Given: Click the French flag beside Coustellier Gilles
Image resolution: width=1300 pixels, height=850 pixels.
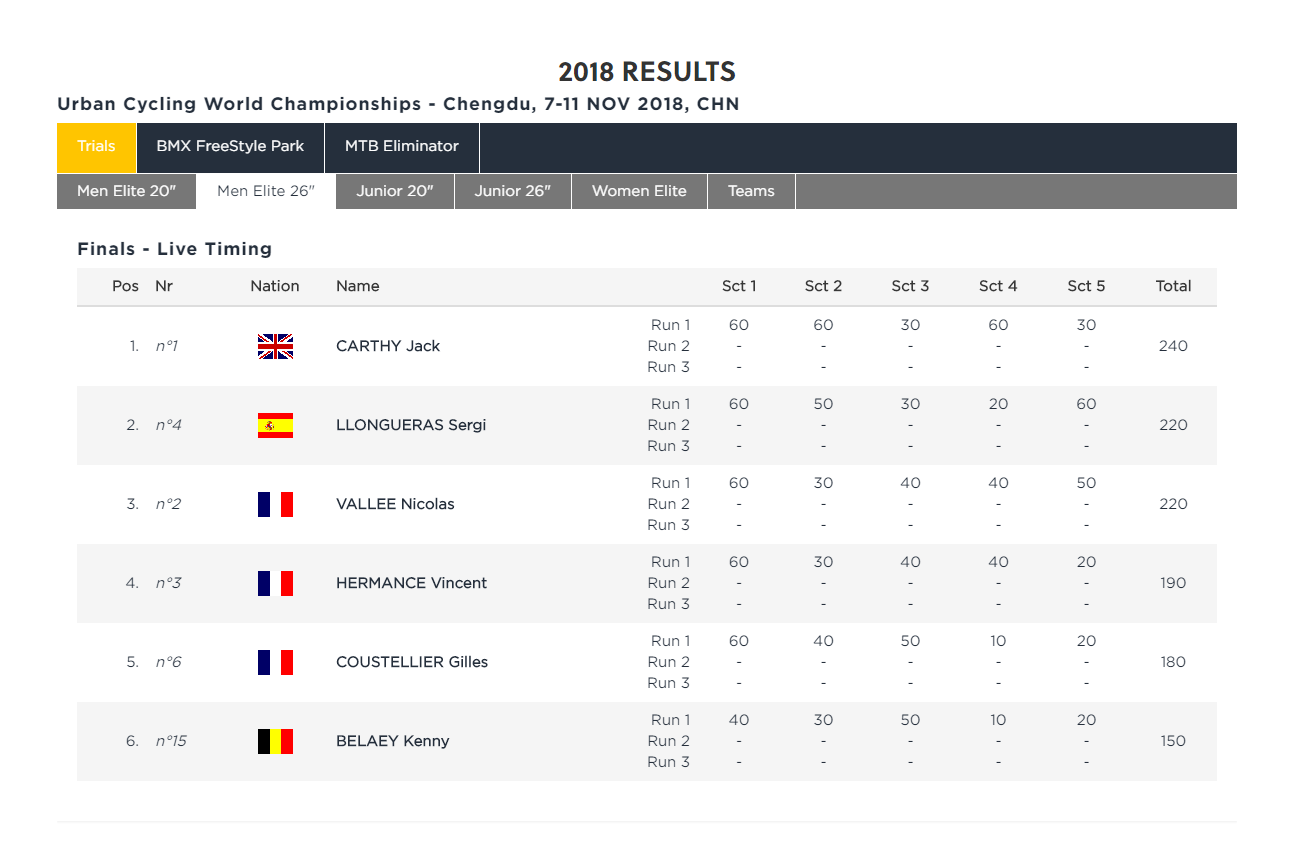Looking at the screenshot, I should click(275, 662).
